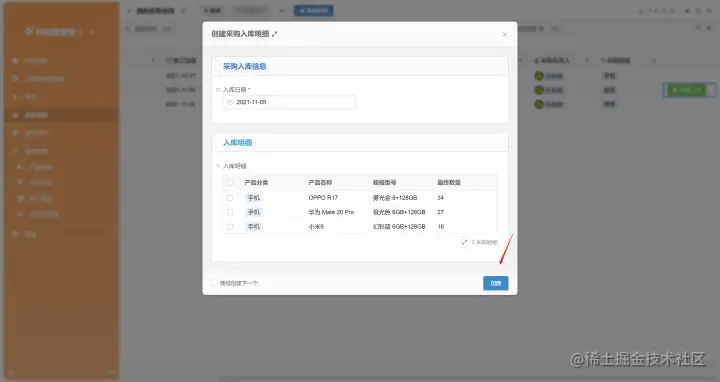The height and width of the screenshot is (382, 720).
Task: Close the 创建采购入库明细 dialog
Action: pyautogui.click(x=505, y=34)
